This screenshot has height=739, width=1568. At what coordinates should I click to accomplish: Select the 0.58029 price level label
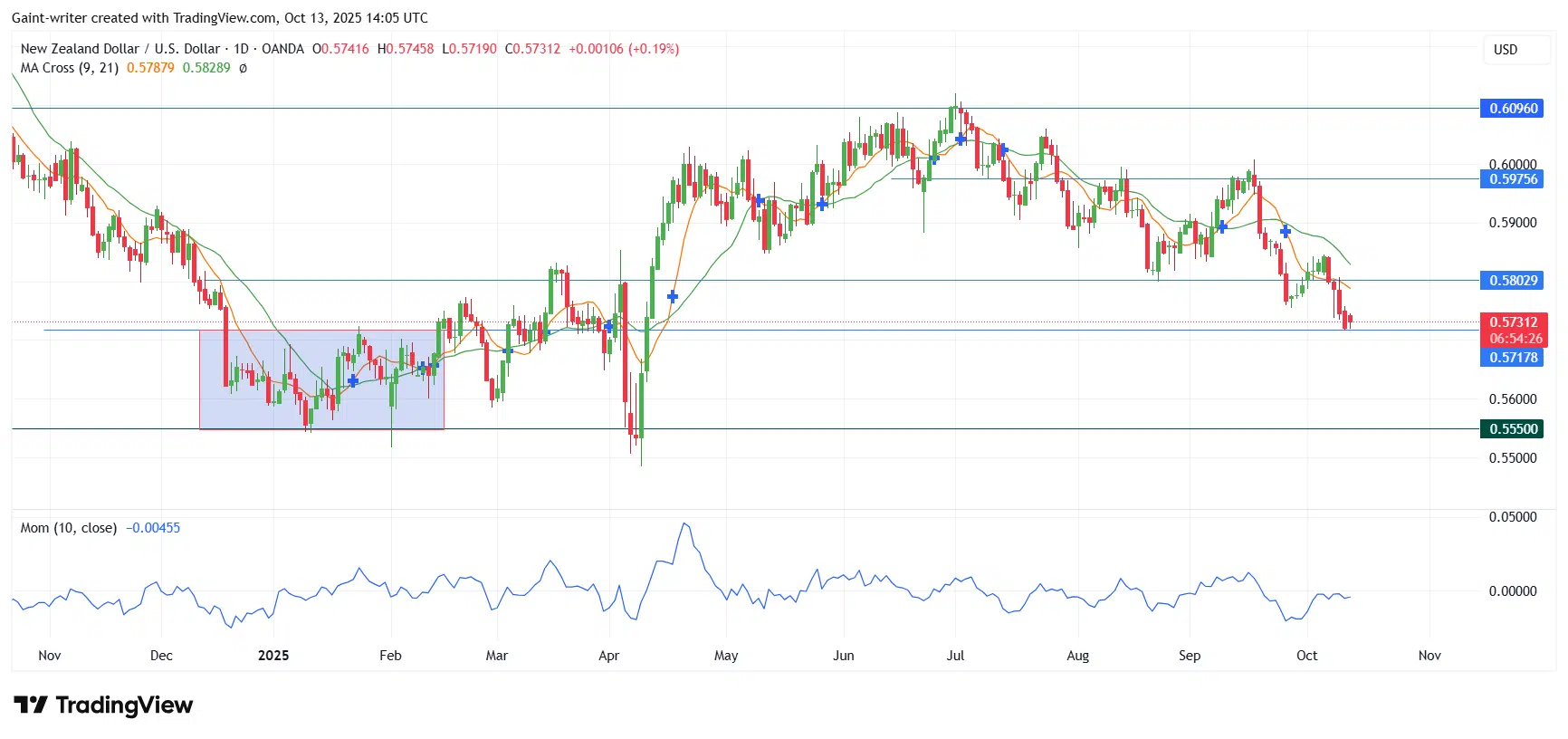tap(1513, 281)
